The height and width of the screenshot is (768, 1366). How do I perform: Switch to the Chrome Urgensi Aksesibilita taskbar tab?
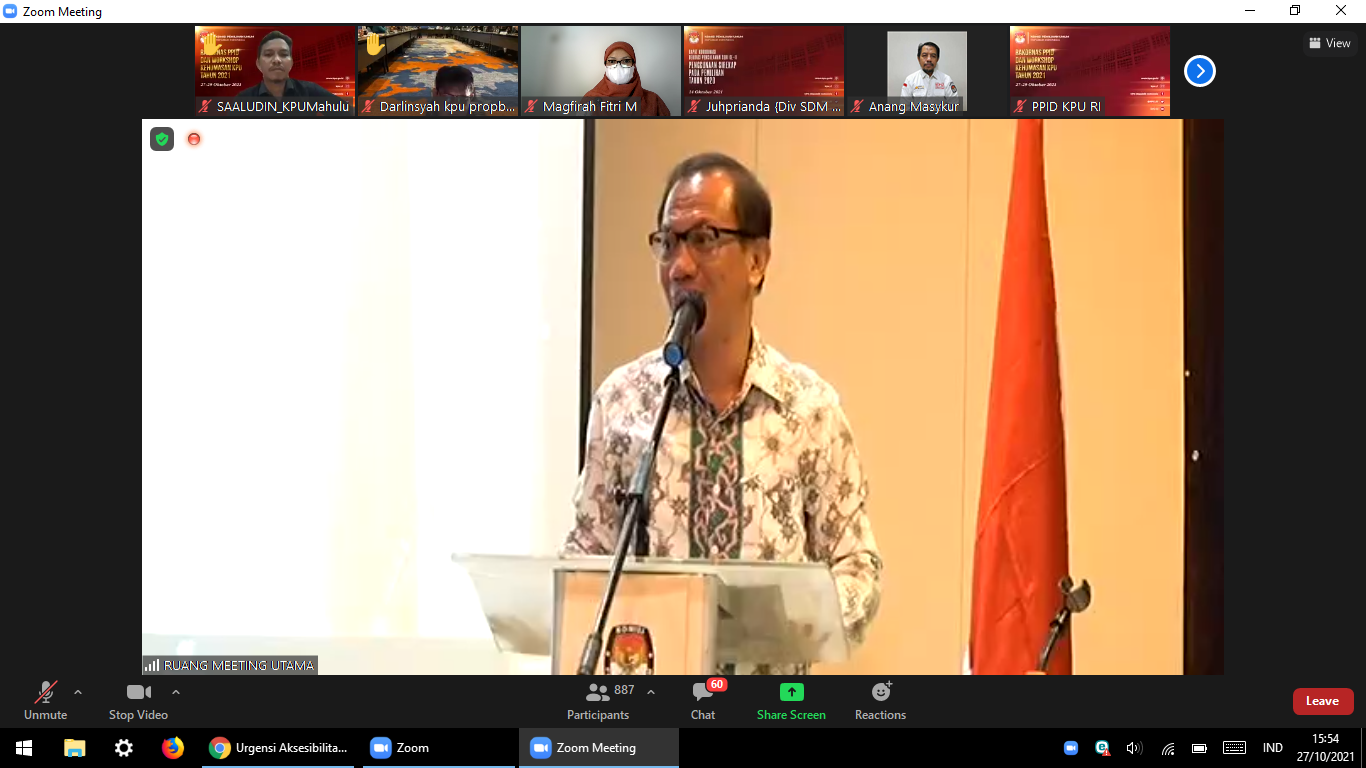[279, 748]
